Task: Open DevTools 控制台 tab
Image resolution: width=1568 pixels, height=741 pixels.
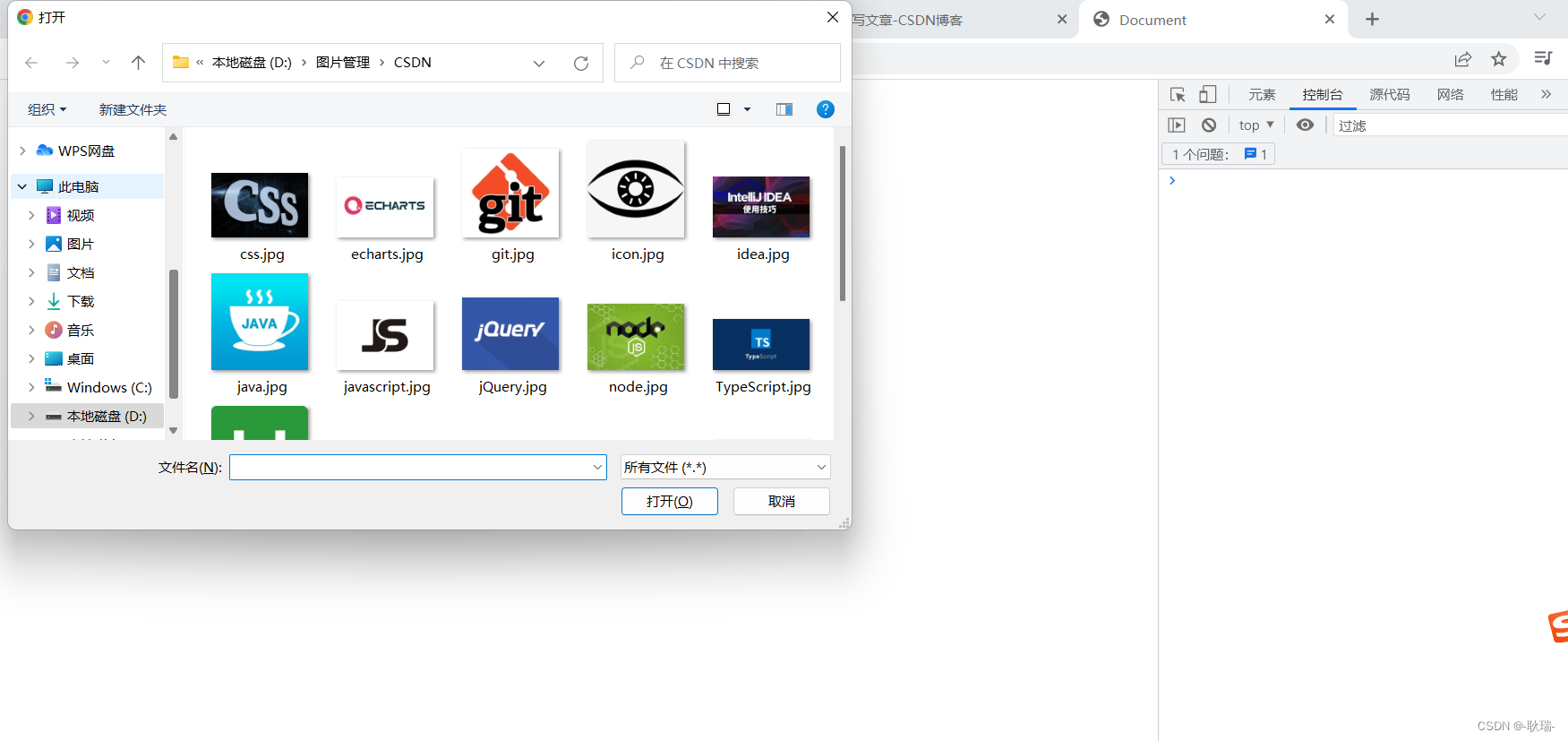Action: [1323, 94]
